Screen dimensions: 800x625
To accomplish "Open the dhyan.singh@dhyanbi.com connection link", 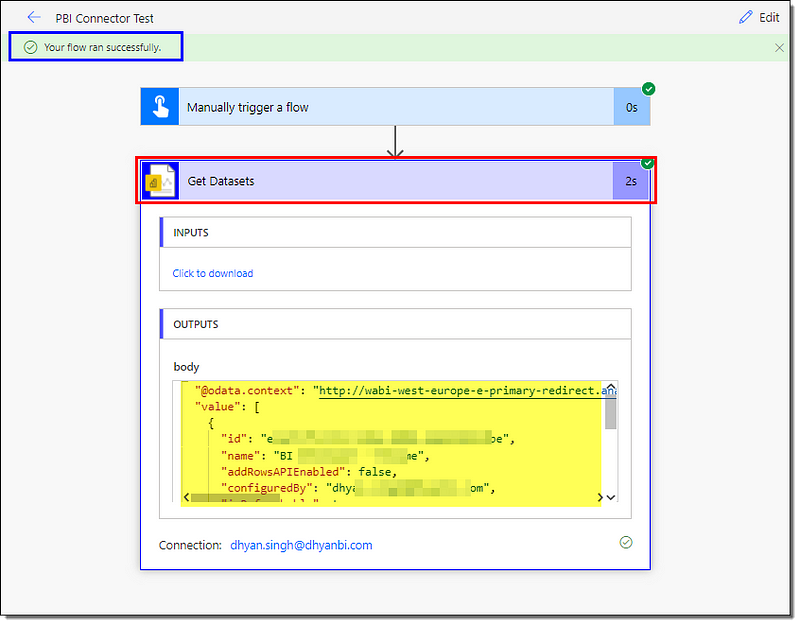I will click(x=301, y=545).
